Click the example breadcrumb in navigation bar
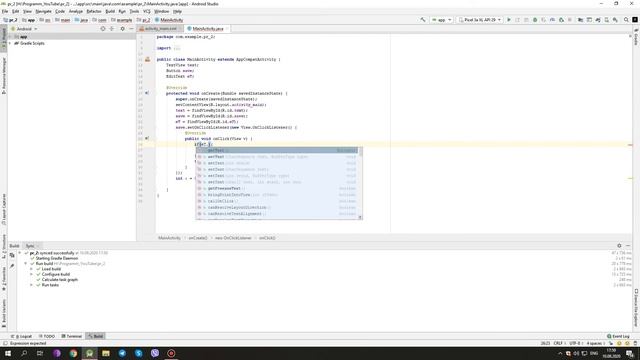Viewport: 640px width, 360px height. (122, 20)
